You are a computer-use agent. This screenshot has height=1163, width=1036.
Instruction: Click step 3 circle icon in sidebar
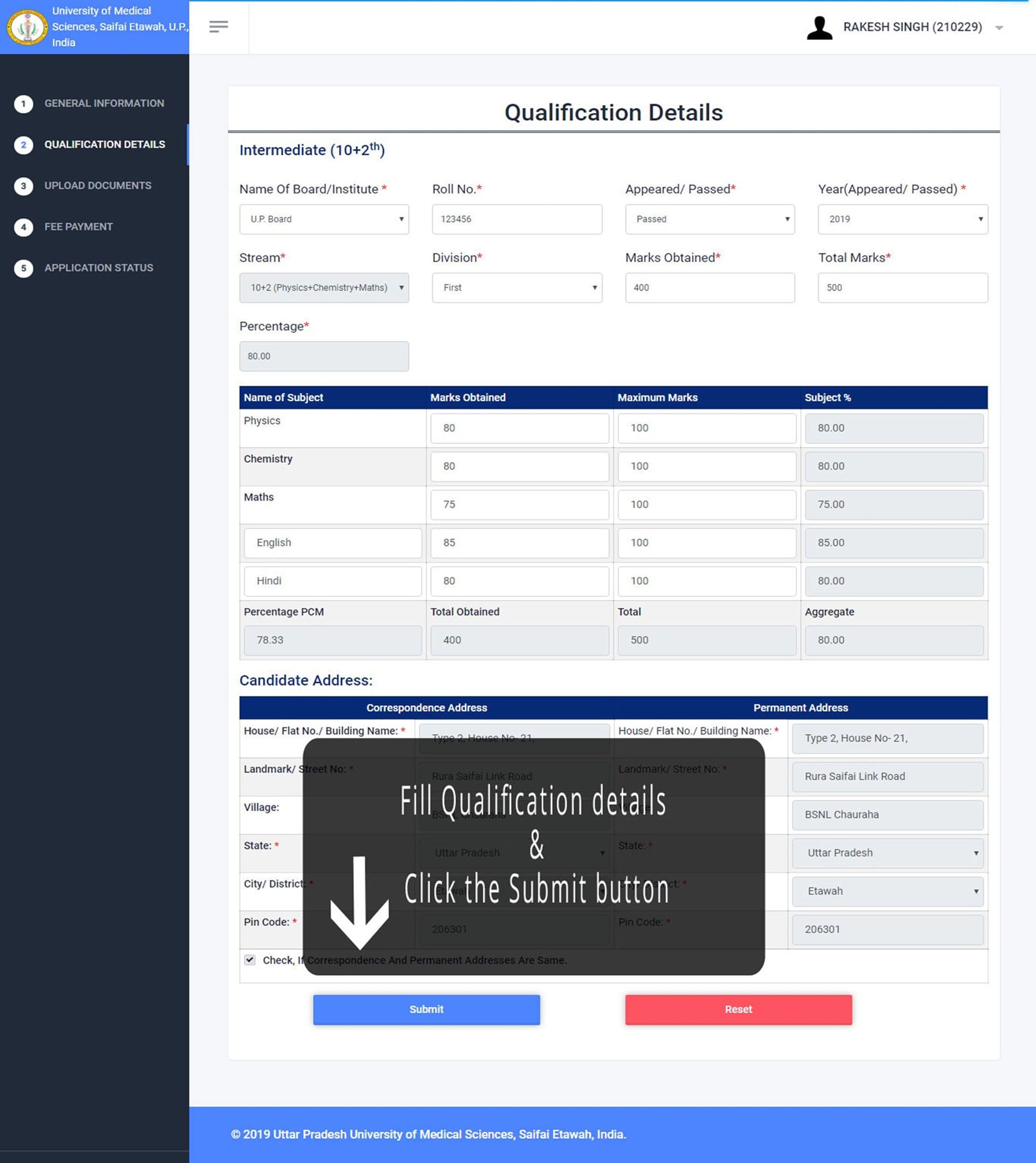click(x=23, y=186)
